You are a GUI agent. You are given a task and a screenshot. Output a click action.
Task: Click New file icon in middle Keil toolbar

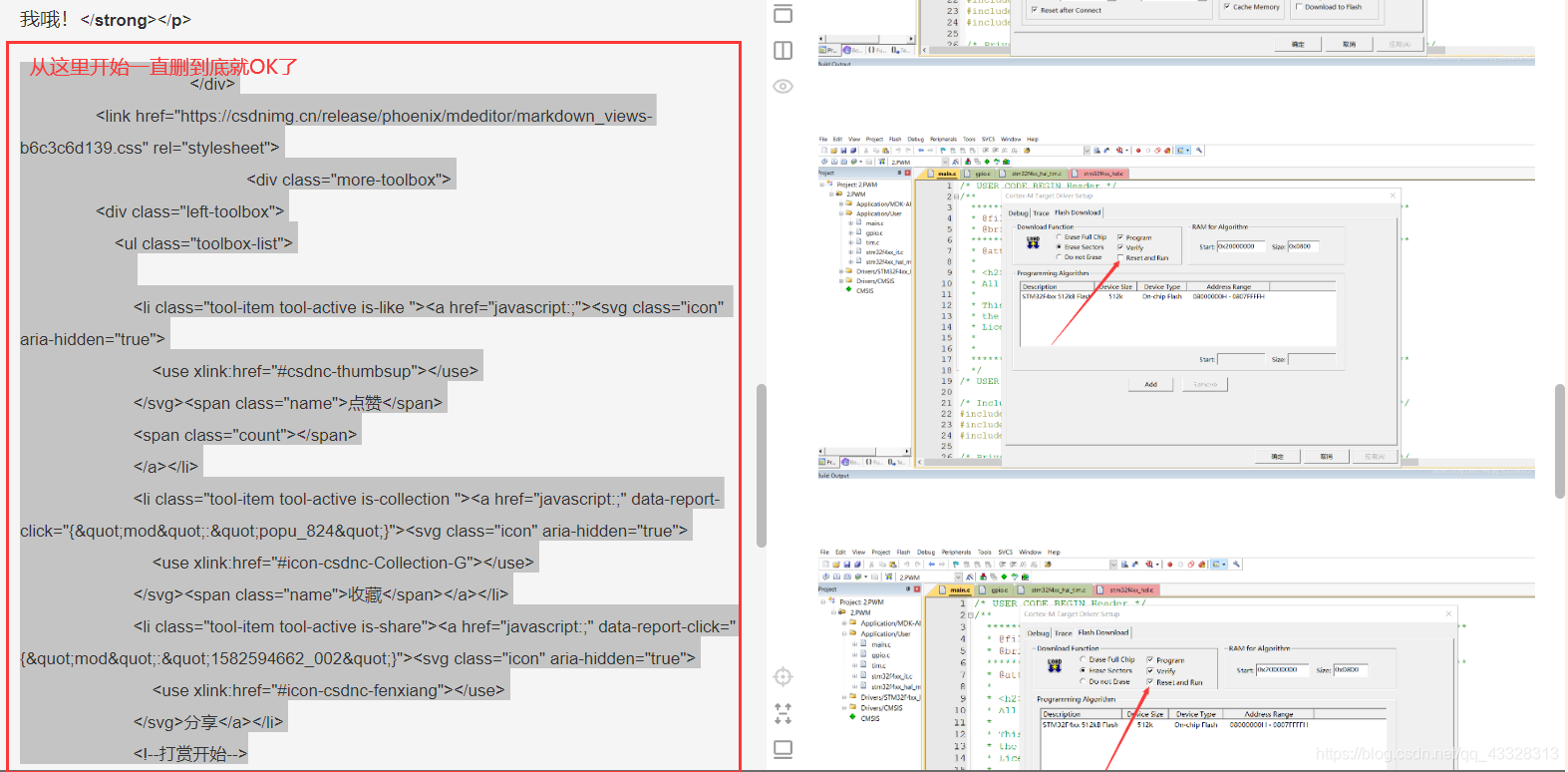click(823, 151)
